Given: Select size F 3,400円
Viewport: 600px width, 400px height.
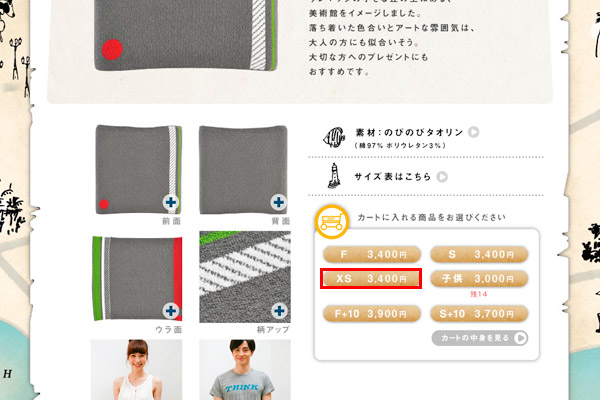Looking at the screenshot, I should (372, 255).
